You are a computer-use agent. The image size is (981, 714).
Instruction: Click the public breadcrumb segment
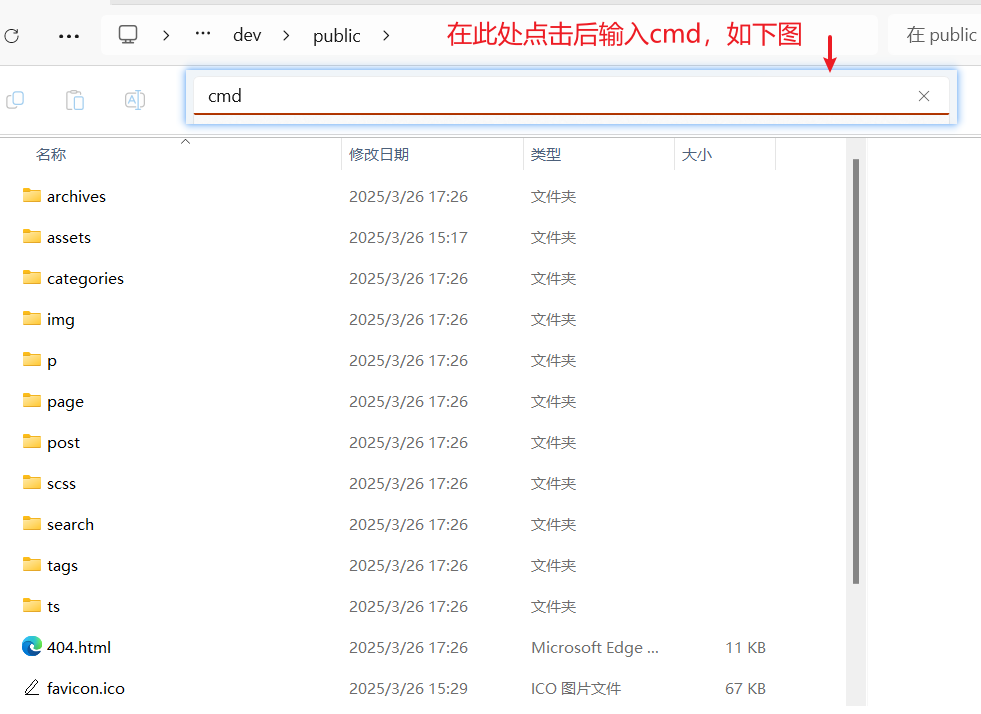pos(336,35)
